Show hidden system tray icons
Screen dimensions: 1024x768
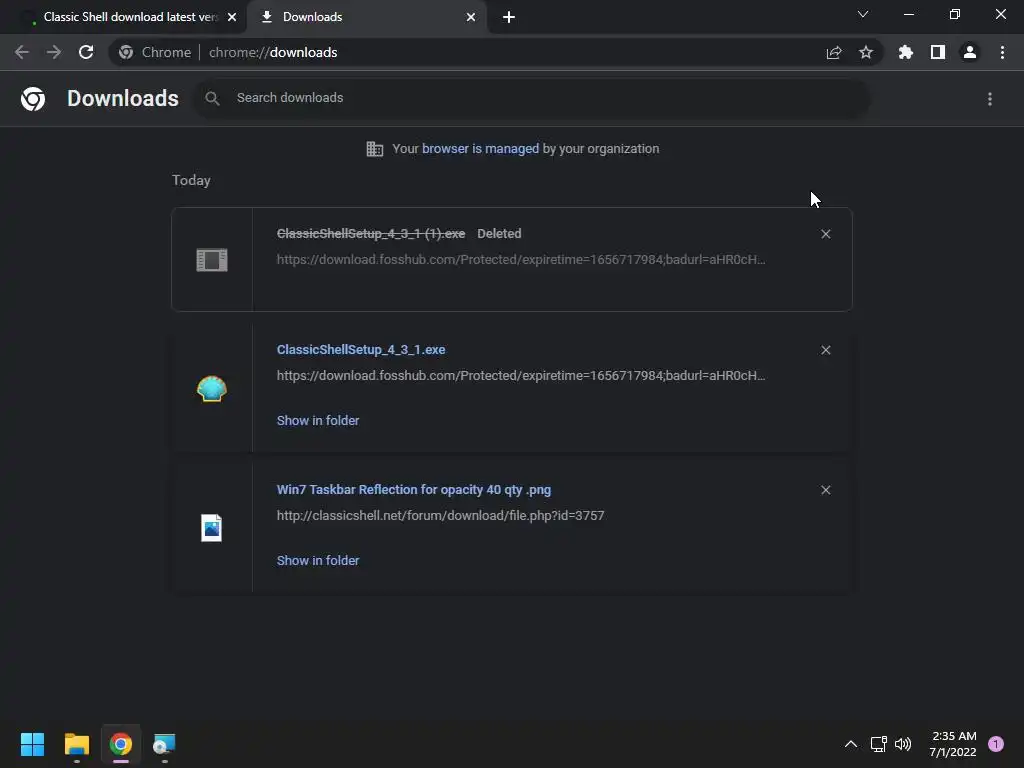(x=851, y=744)
